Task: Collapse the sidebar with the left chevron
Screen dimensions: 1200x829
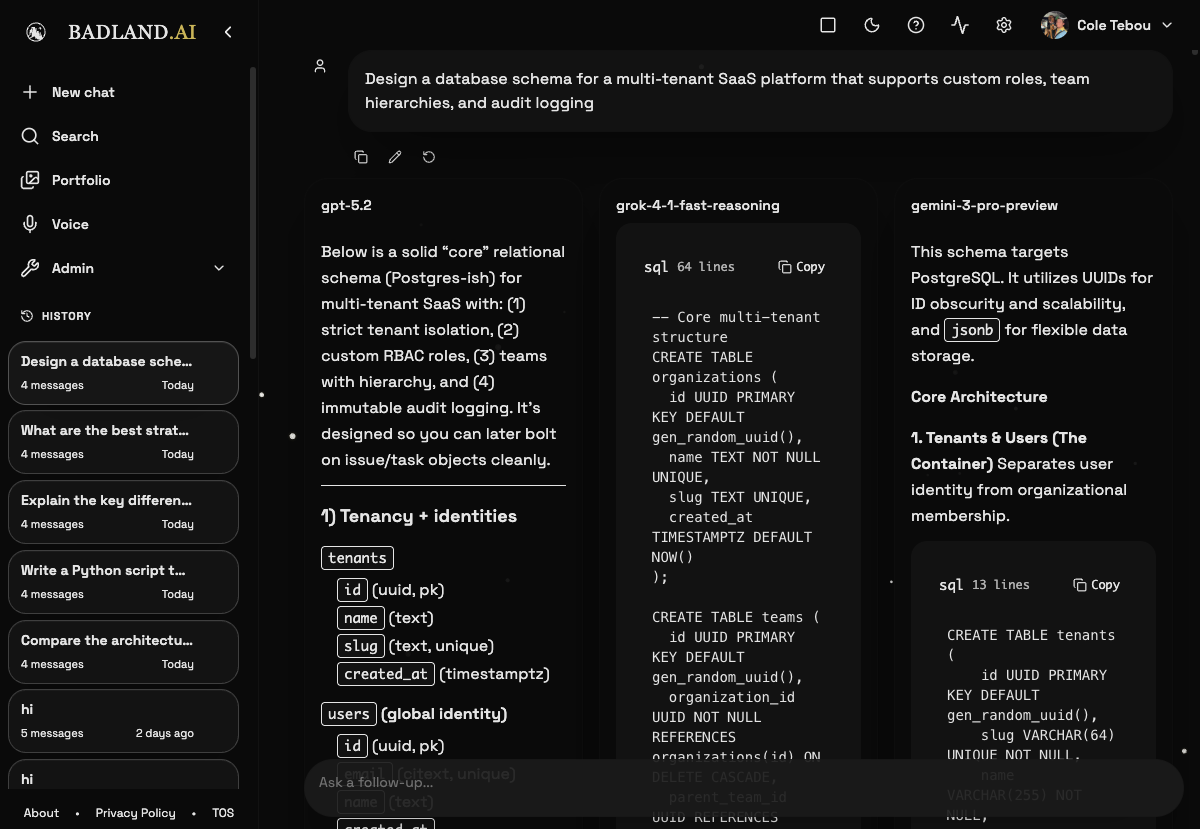Action: (x=228, y=31)
